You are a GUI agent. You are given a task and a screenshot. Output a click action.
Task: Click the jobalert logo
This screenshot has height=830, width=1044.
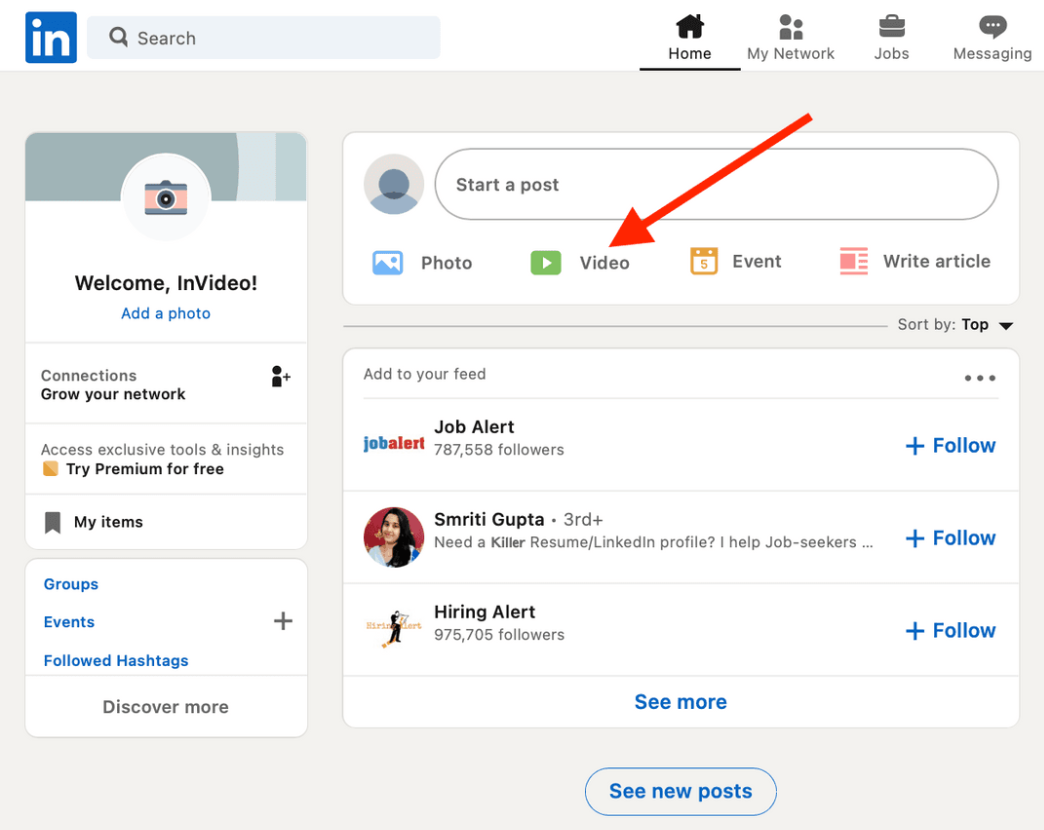393,443
